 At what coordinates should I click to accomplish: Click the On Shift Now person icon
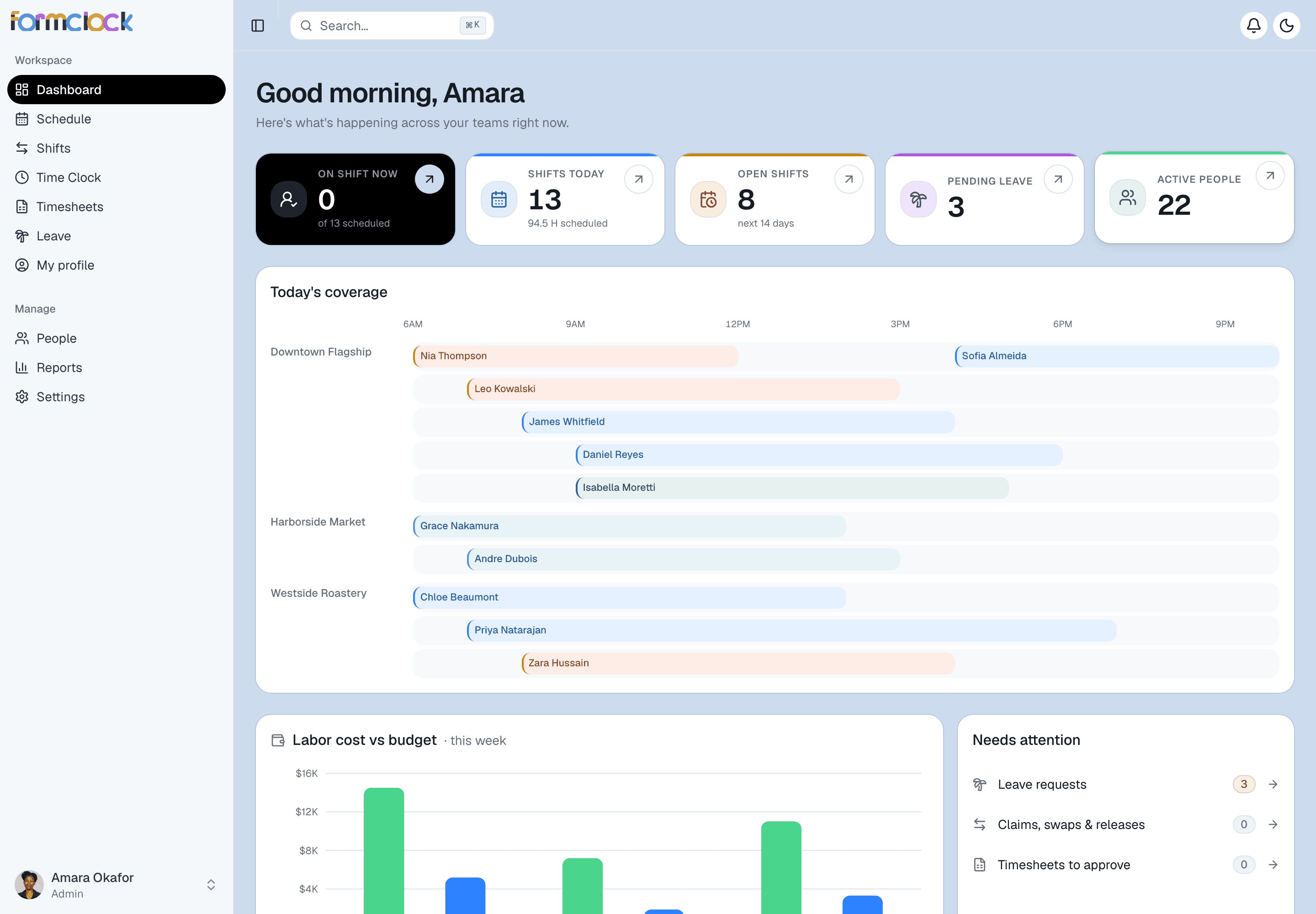pyautogui.click(x=289, y=199)
